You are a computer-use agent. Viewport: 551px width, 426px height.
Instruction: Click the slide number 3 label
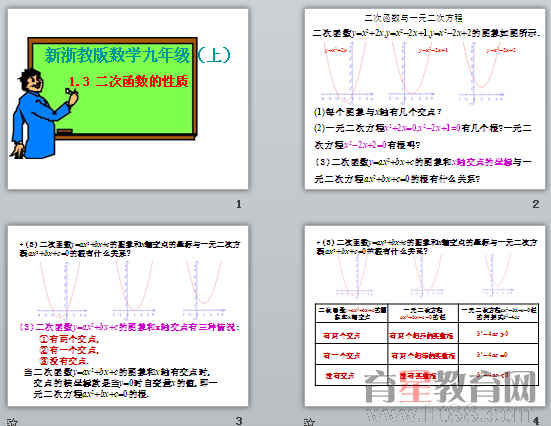pyautogui.click(x=239, y=421)
